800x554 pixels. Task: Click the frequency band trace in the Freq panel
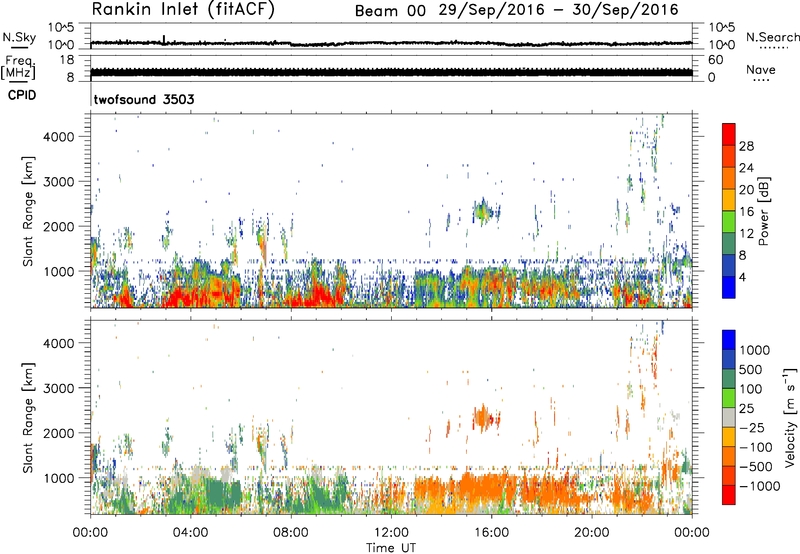click(x=391, y=72)
